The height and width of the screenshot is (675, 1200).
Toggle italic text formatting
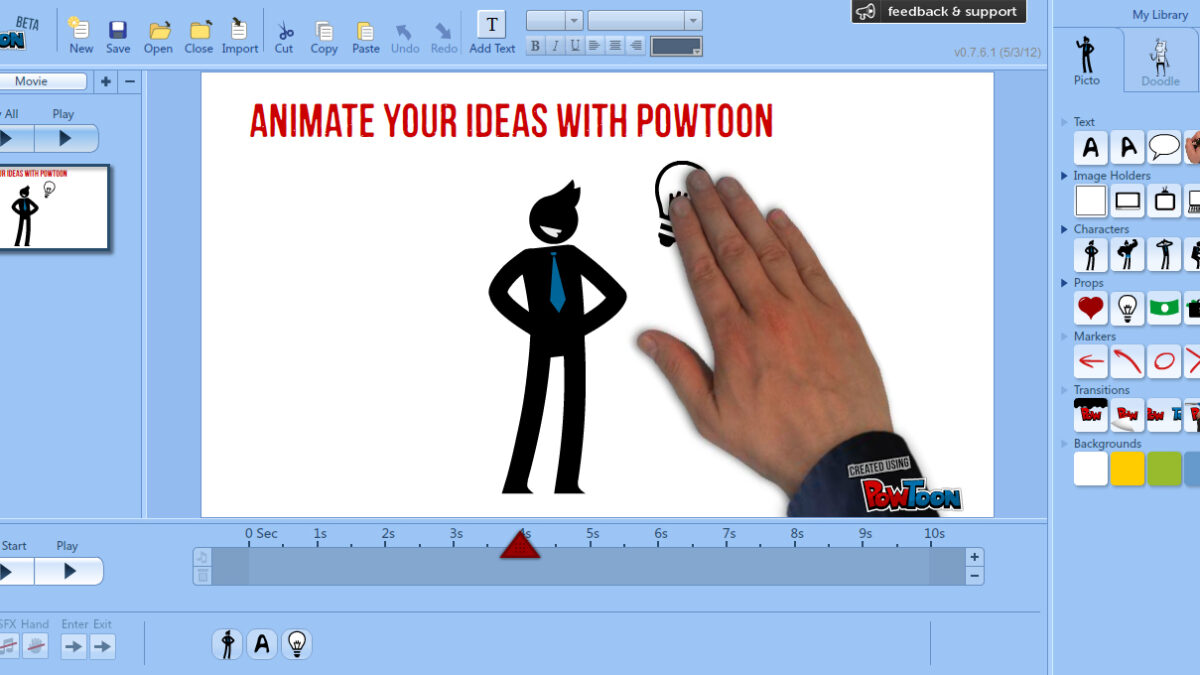555,46
